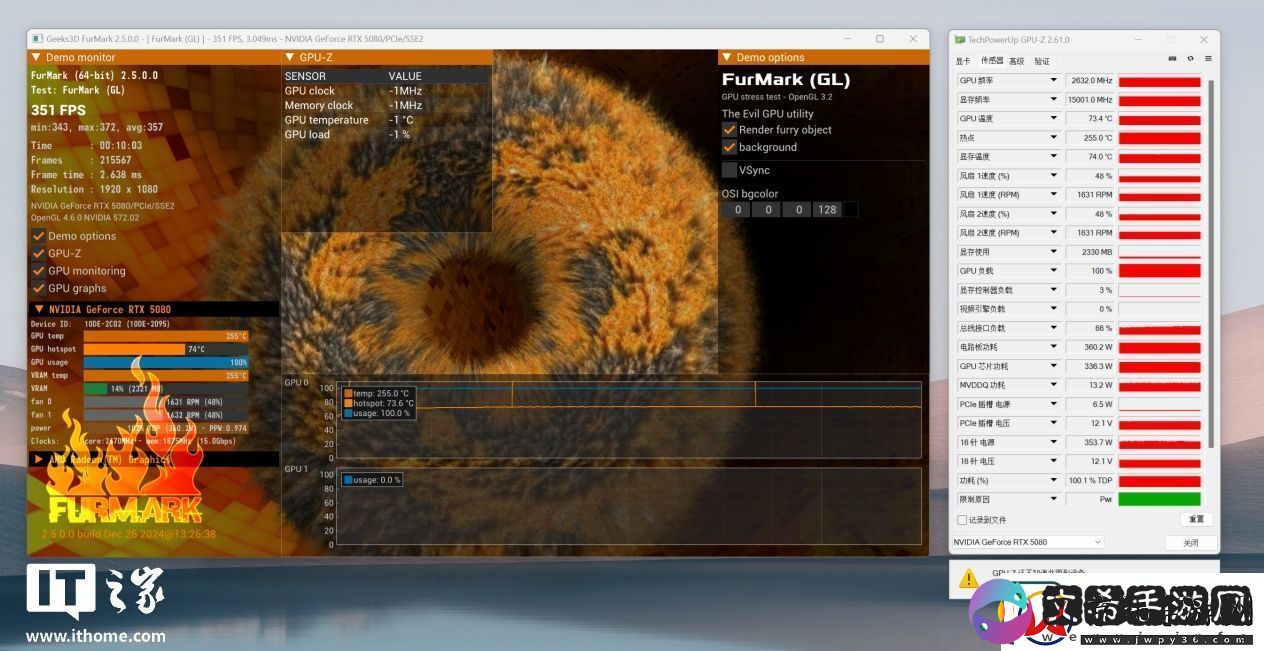
Task: Click the OSI bgcolor swatch preview
Action: [851, 209]
